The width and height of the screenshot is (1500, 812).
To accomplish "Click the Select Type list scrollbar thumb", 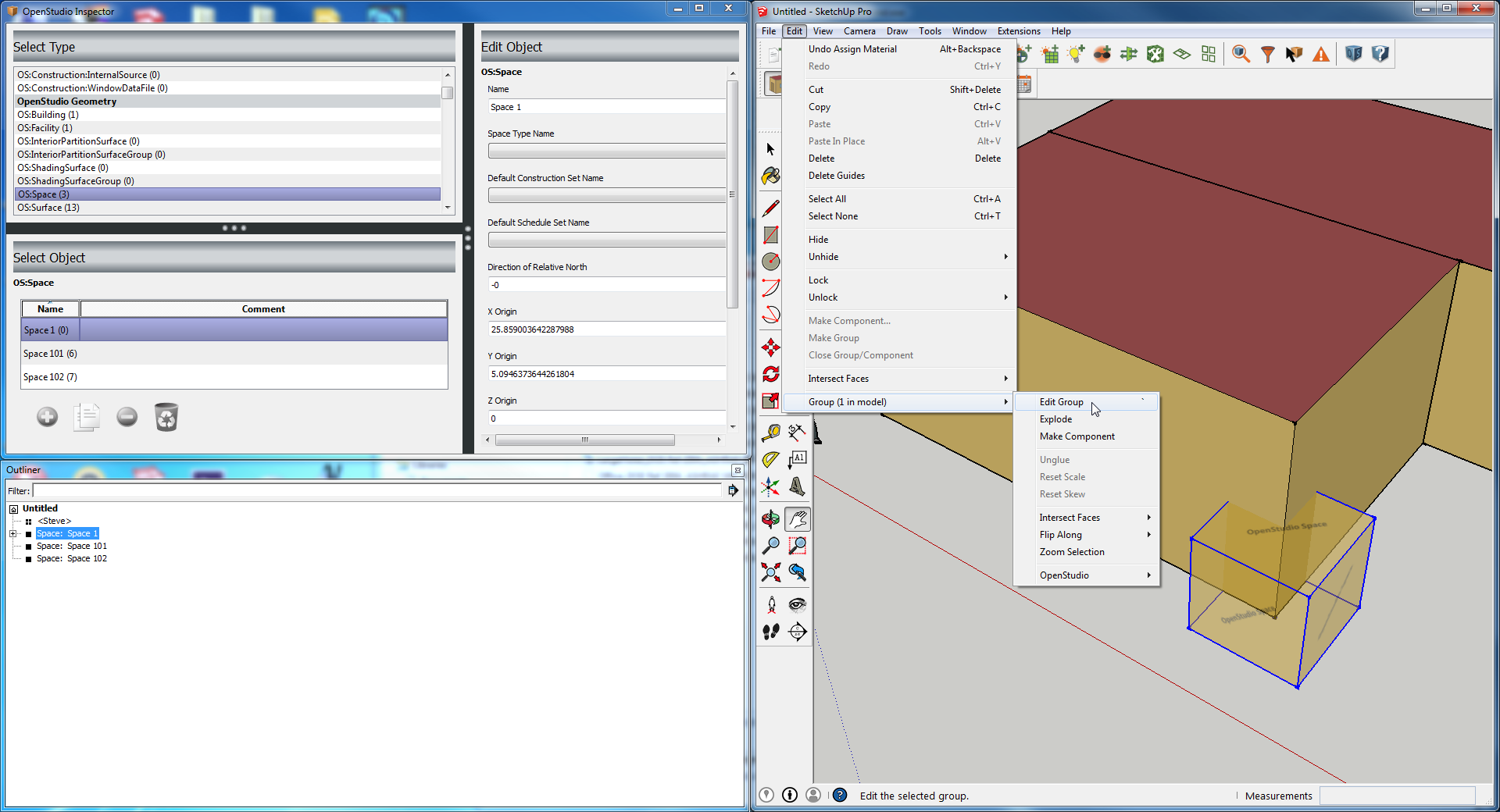I will tap(448, 93).
